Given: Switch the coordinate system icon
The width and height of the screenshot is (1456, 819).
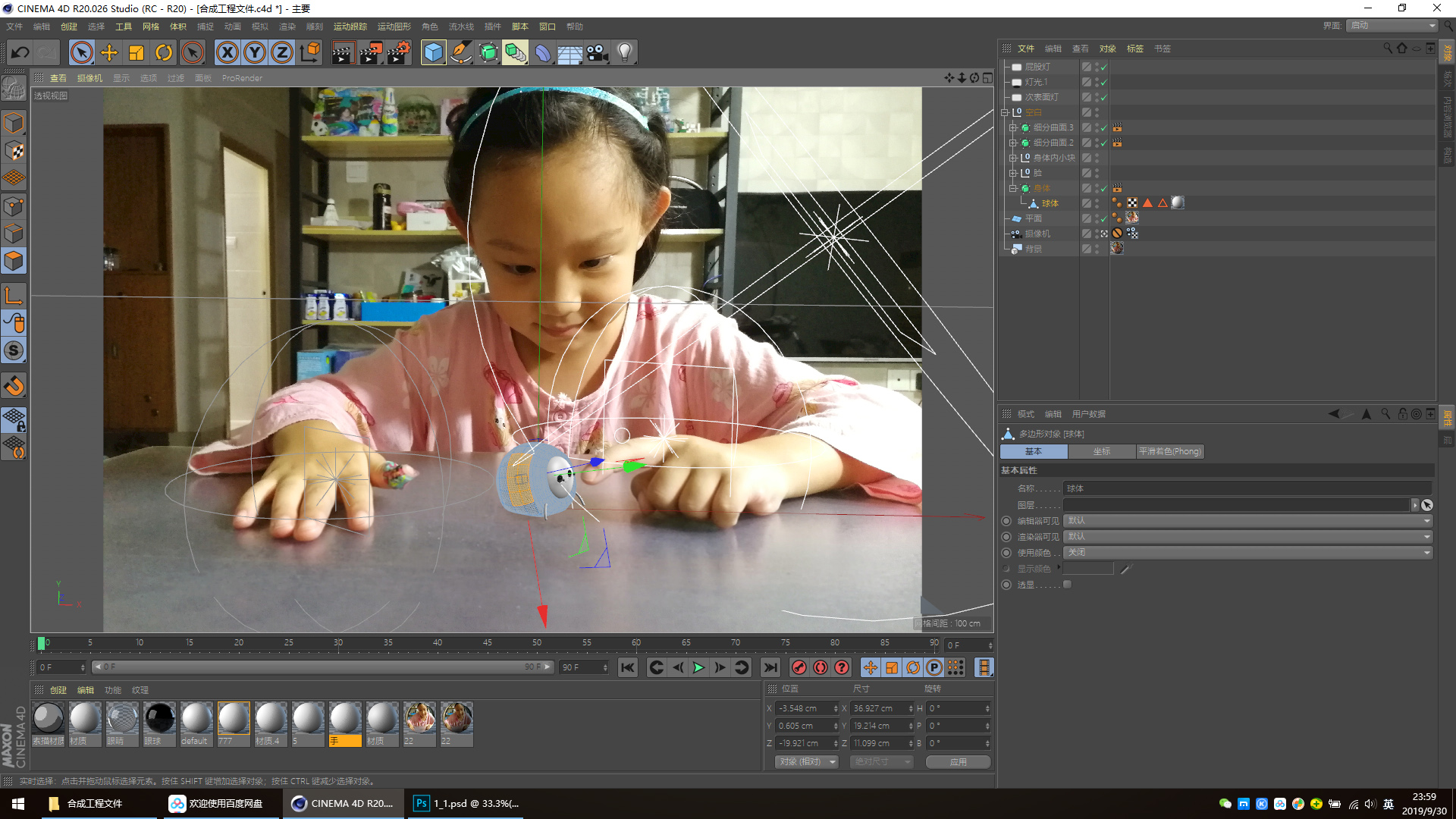Looking at the screenshot, I should point(310,52).
